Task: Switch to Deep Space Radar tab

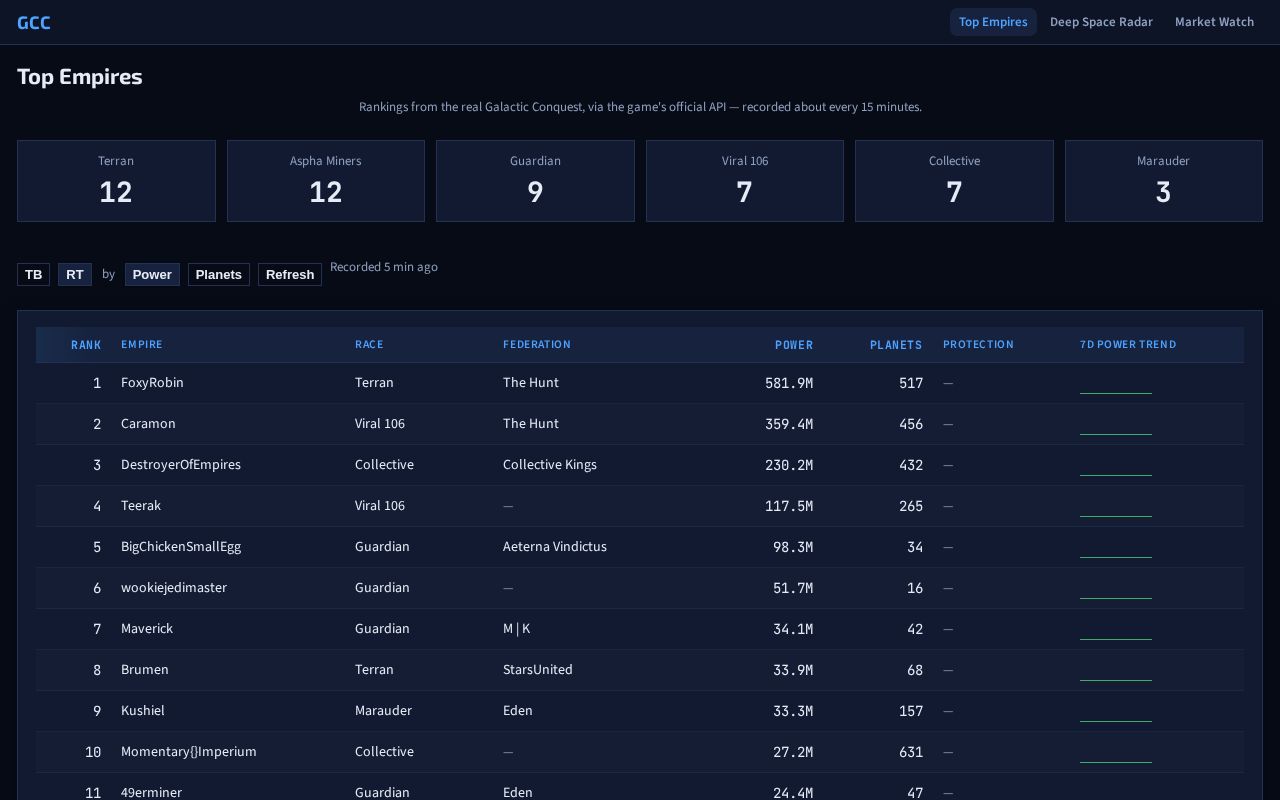Action: 1101,22
